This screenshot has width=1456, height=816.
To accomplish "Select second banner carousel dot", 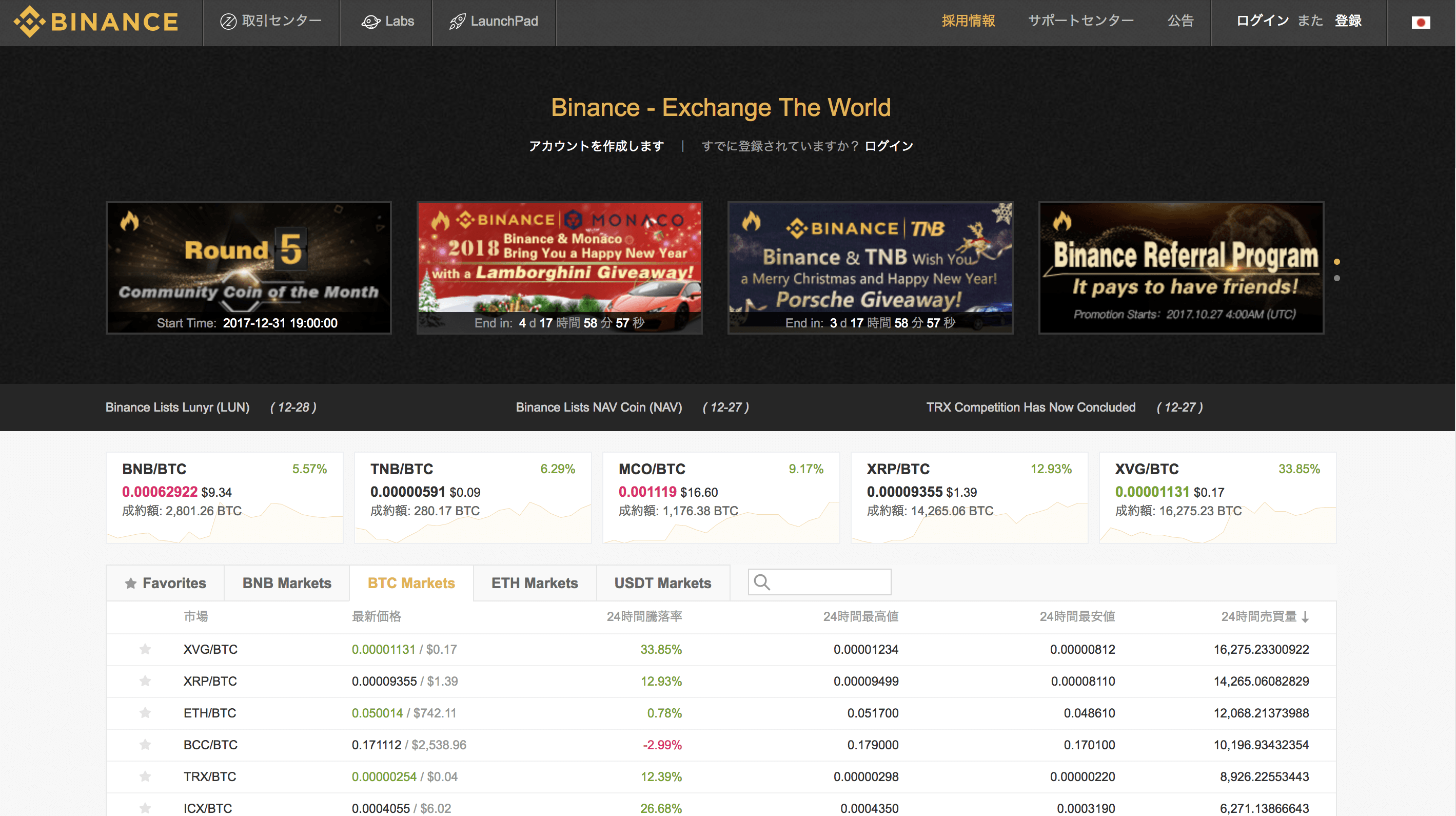I will [1337, 278].
